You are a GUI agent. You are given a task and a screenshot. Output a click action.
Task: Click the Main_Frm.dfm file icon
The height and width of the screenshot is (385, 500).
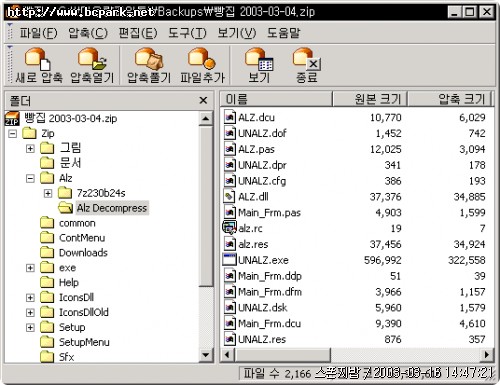(230, 292)
